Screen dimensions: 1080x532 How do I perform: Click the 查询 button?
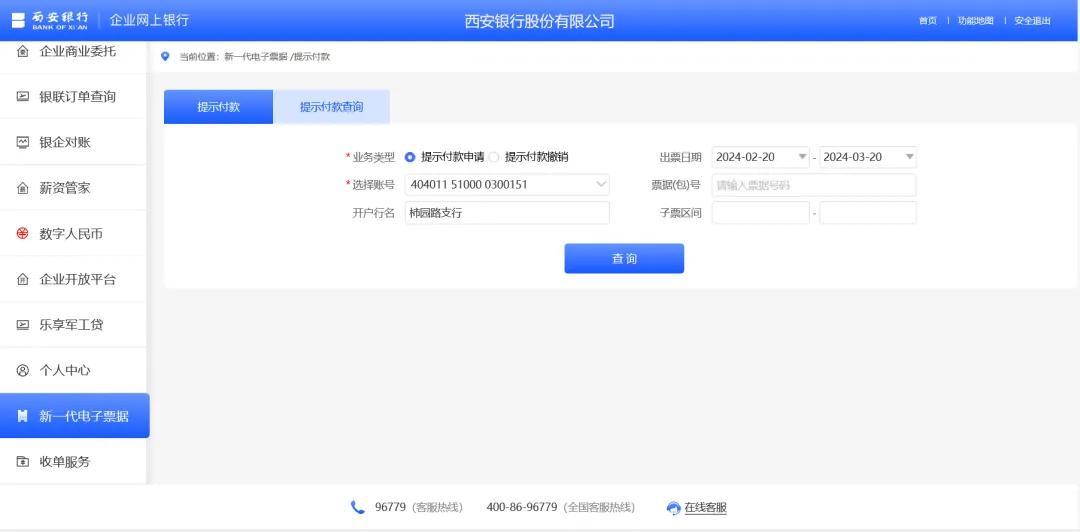(x=624, y=258)
